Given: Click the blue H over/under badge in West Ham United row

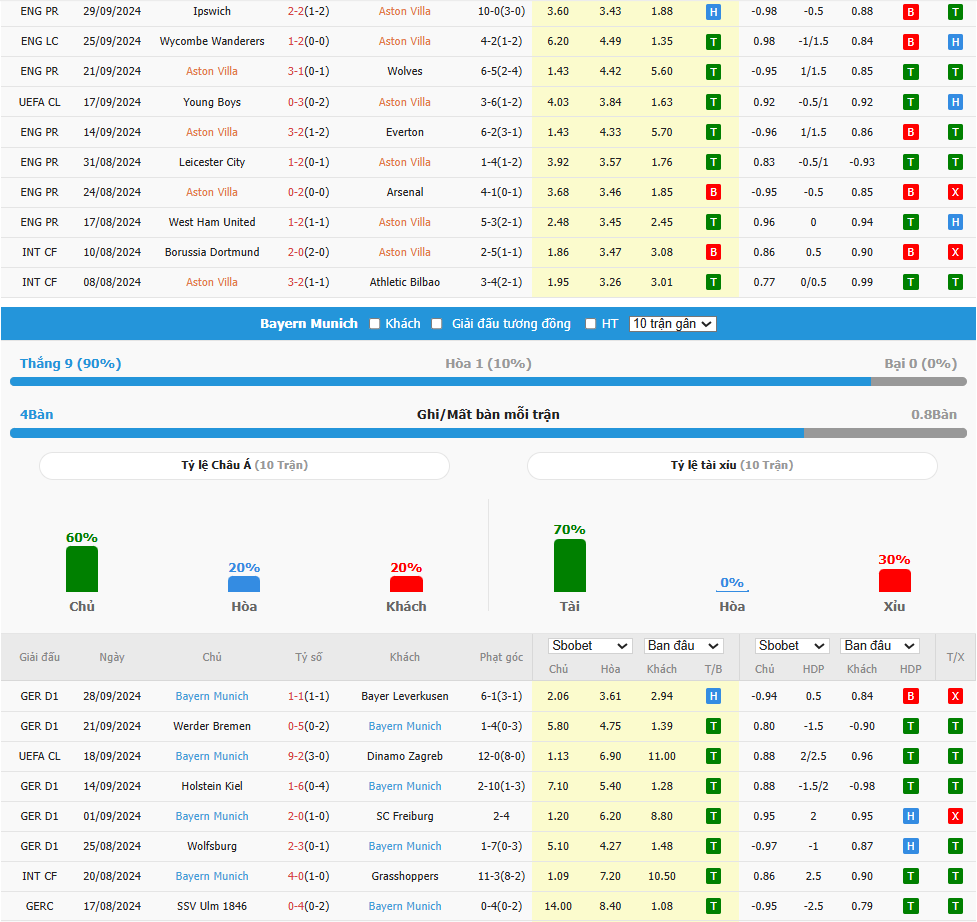Looking at the screenshot, I should (x=955, y=222).
